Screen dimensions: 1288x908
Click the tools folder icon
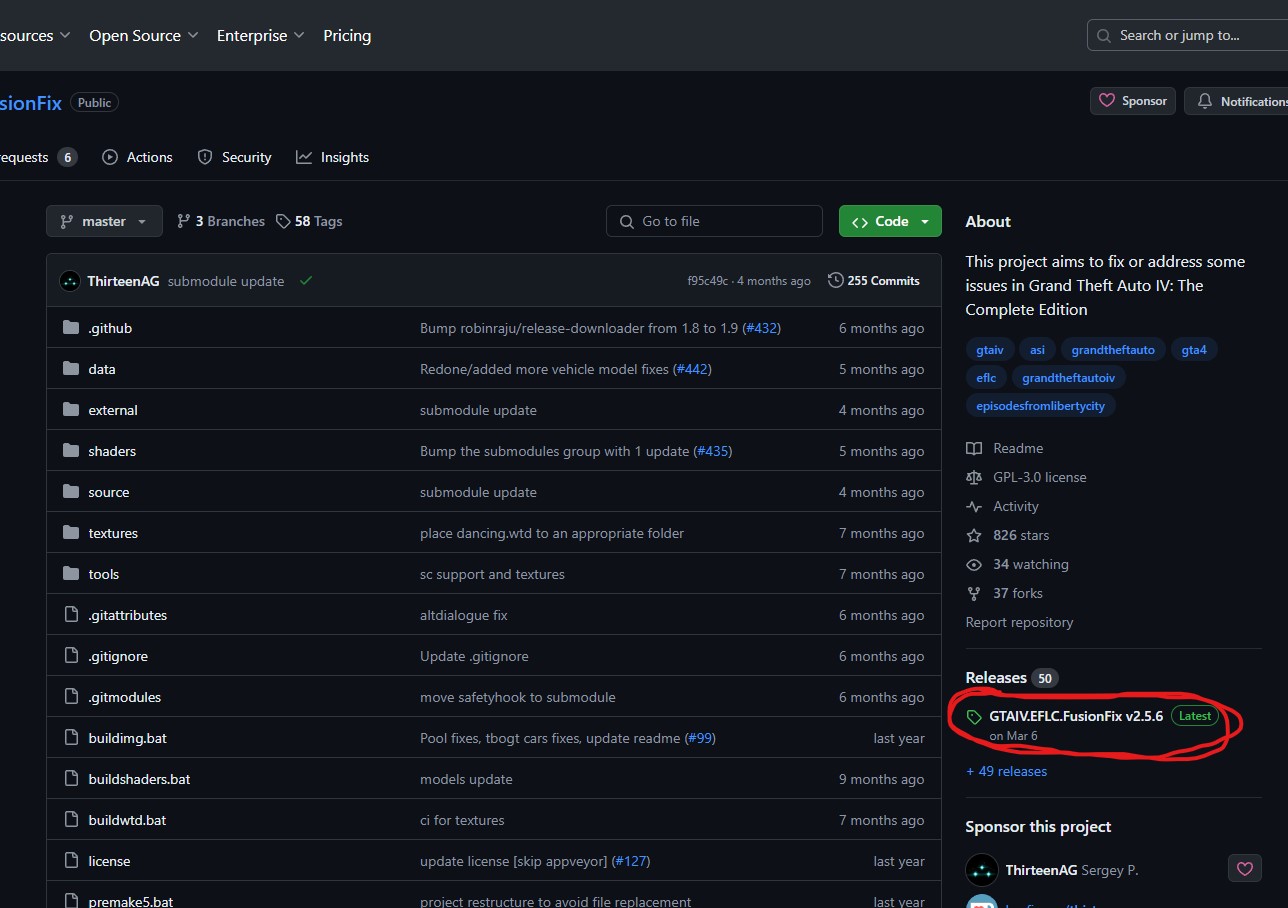pos(70,574)
